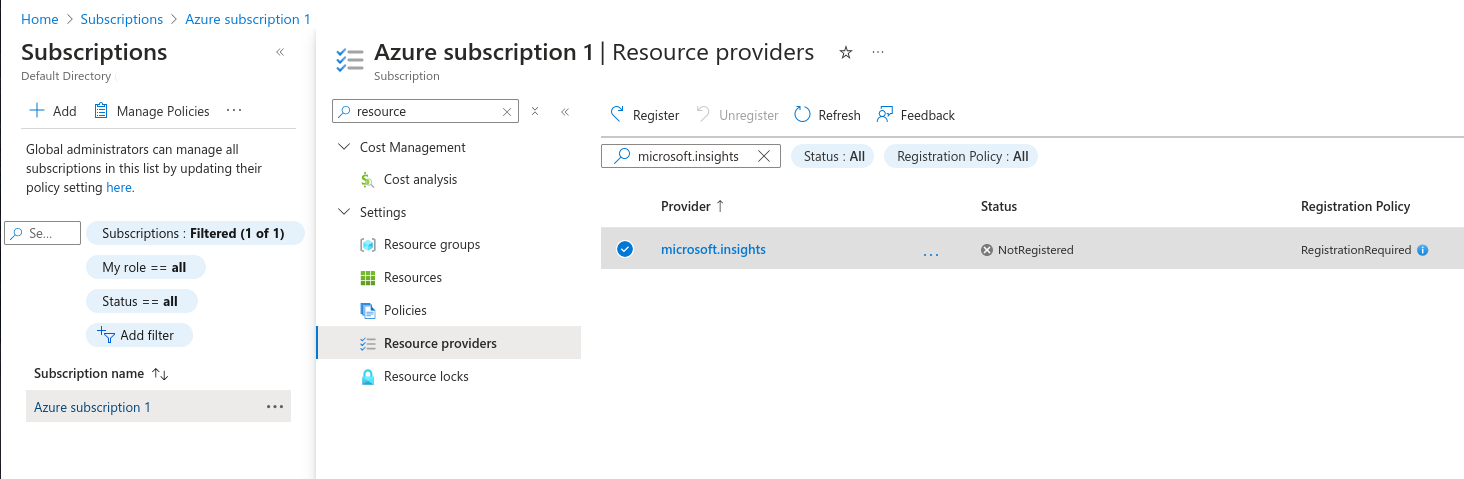Show info for RegistrationRequired policy
This screenshot has height=479, width=1464.
tap(1422, 250)
